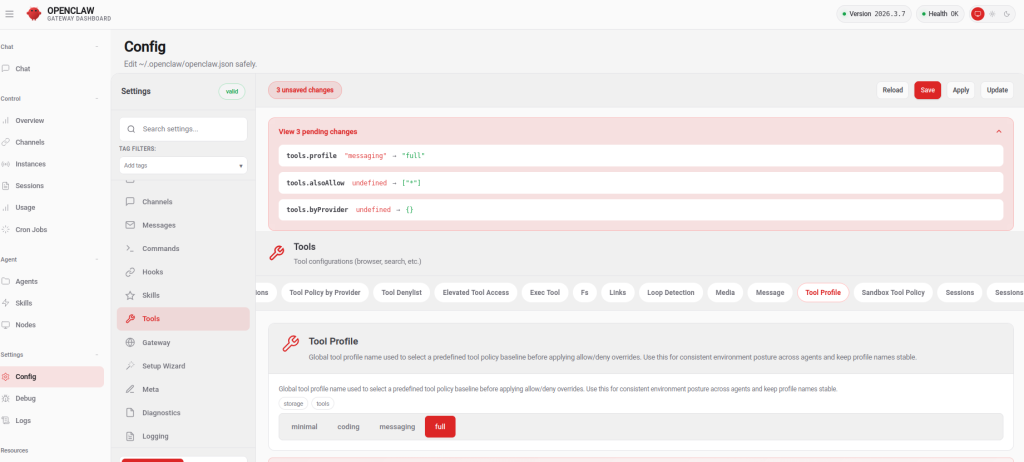The width and height of the screenshot is (1024, 462).
Task: Select Messages in the Settings category list
Action: coord(184,225)
